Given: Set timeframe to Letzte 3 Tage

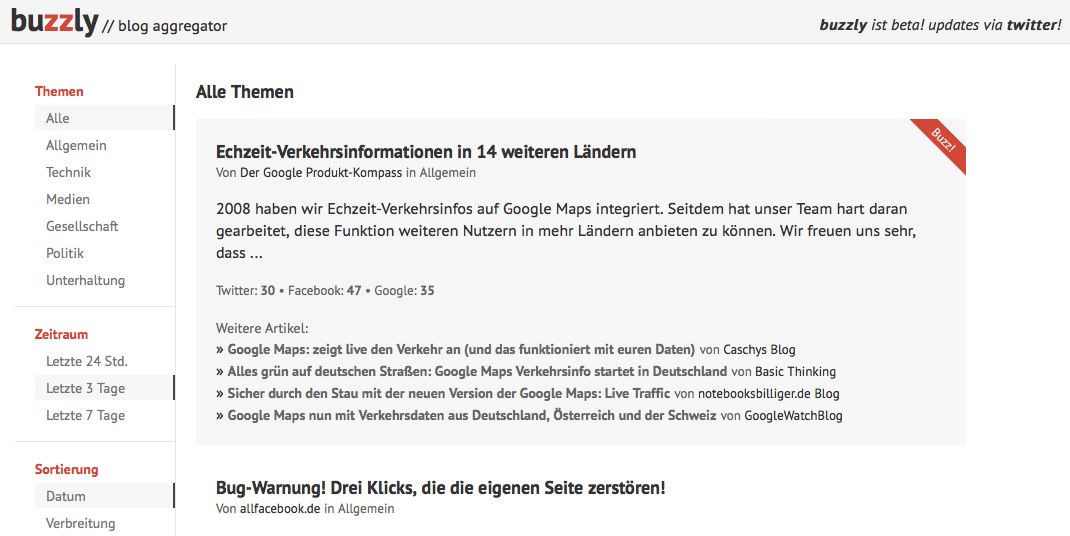Looking at the screenshot, I should [x=104, y=389].
